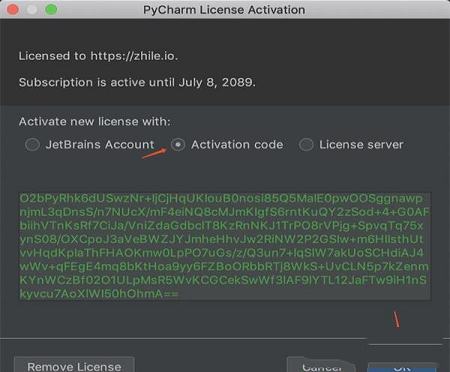
Task: Click the subscription active until 2089 text
Action: [x=137, y=82]
